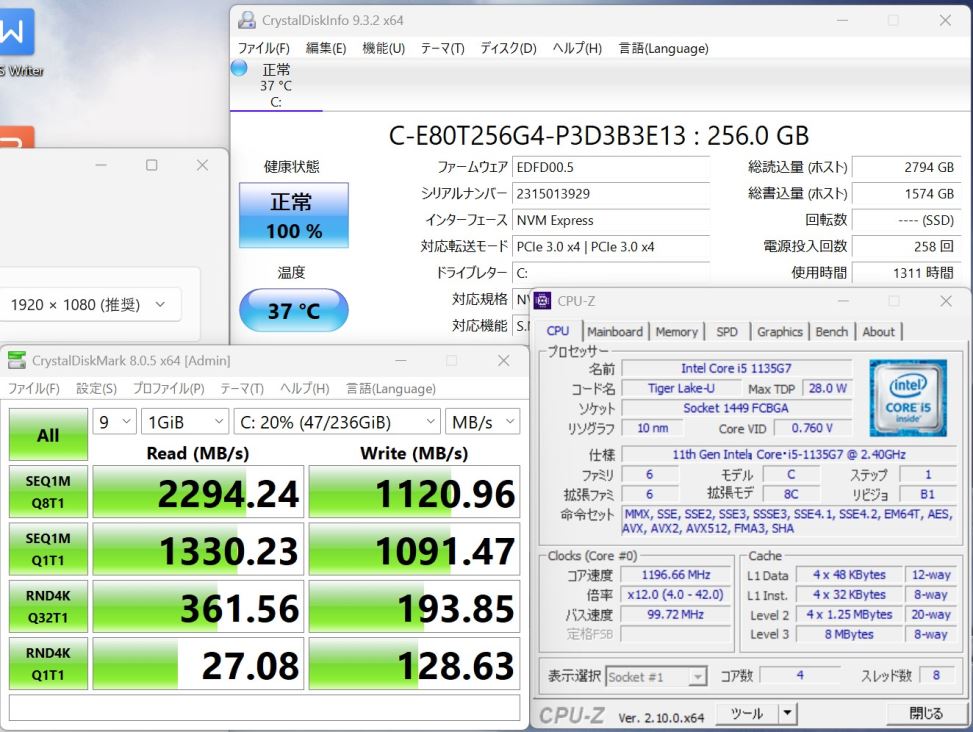973x732 pixels.
Task: Open ファイル(F) menu in CrystalDiskInfo
Action: [264, 48]
